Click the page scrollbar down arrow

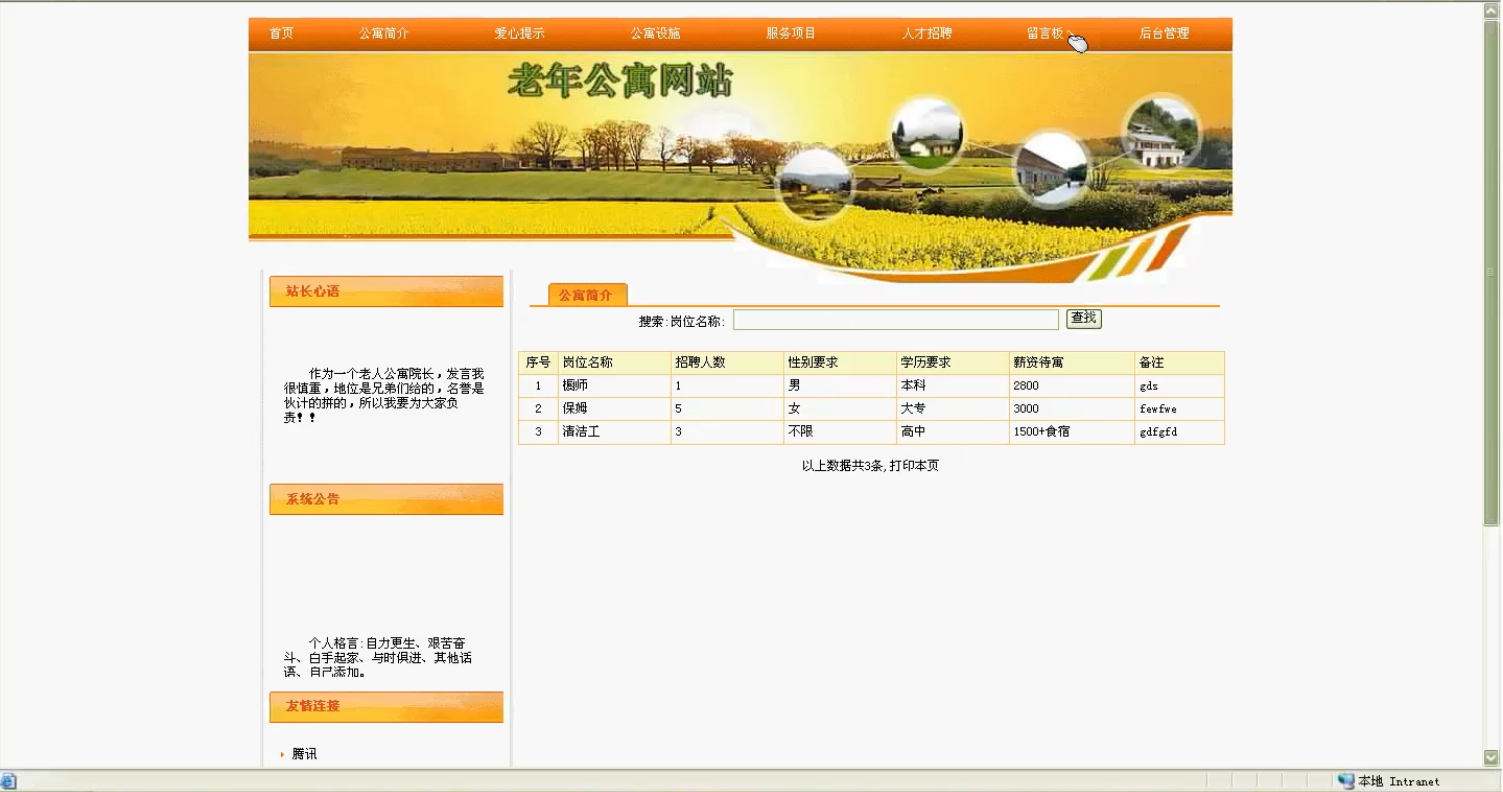click(1491, 758)
